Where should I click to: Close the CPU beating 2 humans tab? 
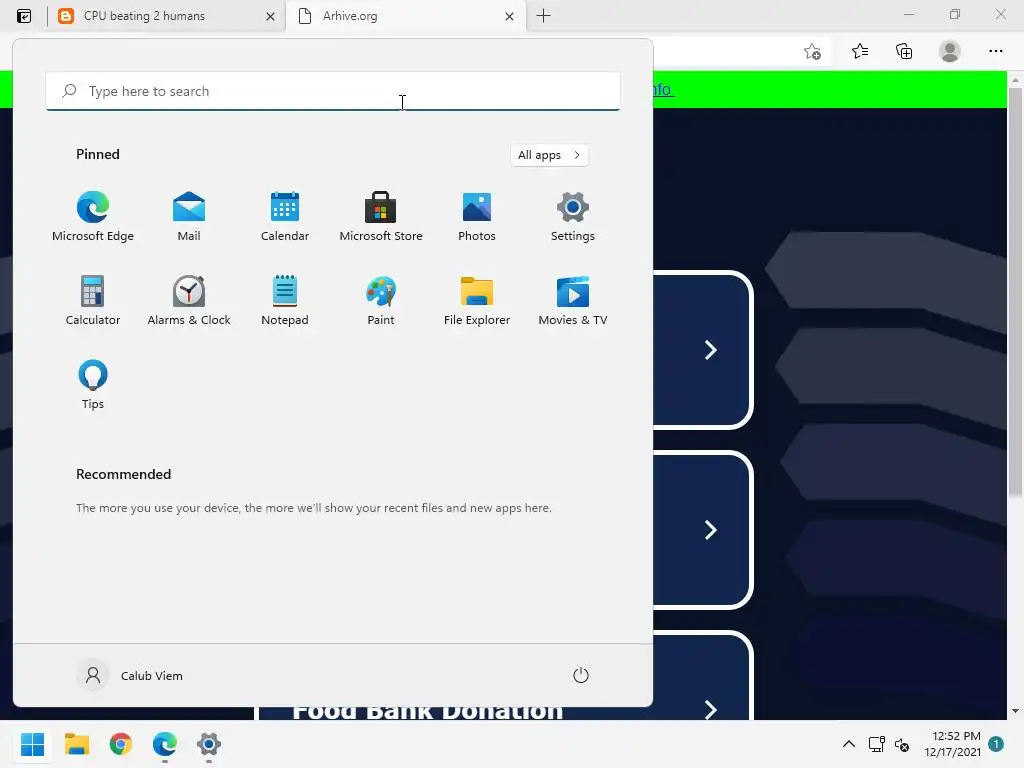[x=270, y=16]
